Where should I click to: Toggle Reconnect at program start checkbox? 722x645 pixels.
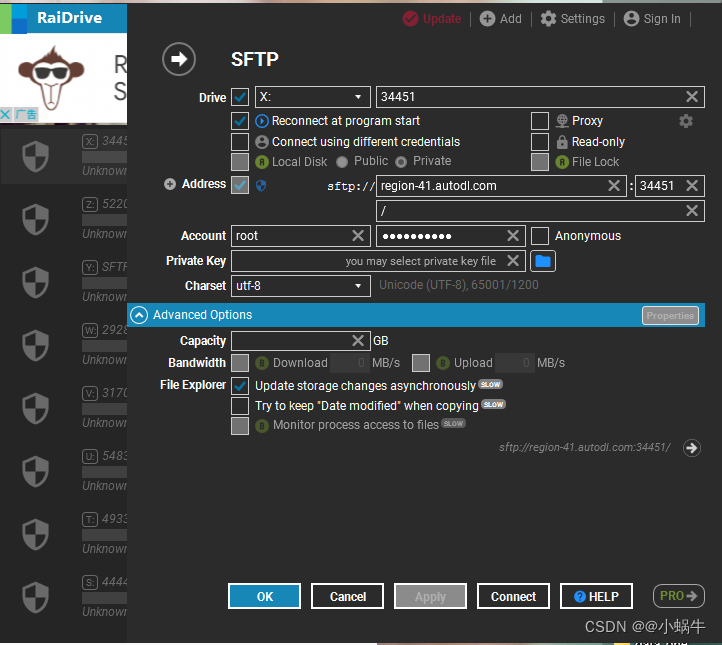pos(240,121)
